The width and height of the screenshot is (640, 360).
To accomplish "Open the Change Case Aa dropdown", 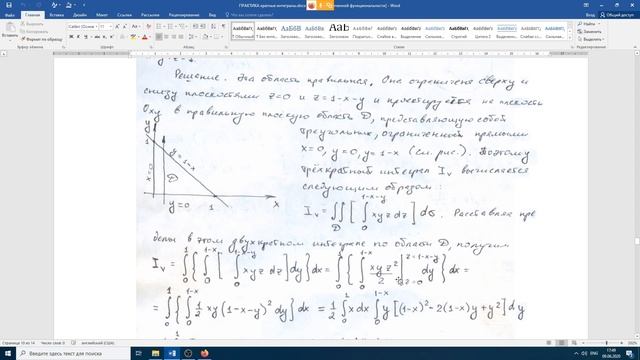I will (x=135, y=27).
